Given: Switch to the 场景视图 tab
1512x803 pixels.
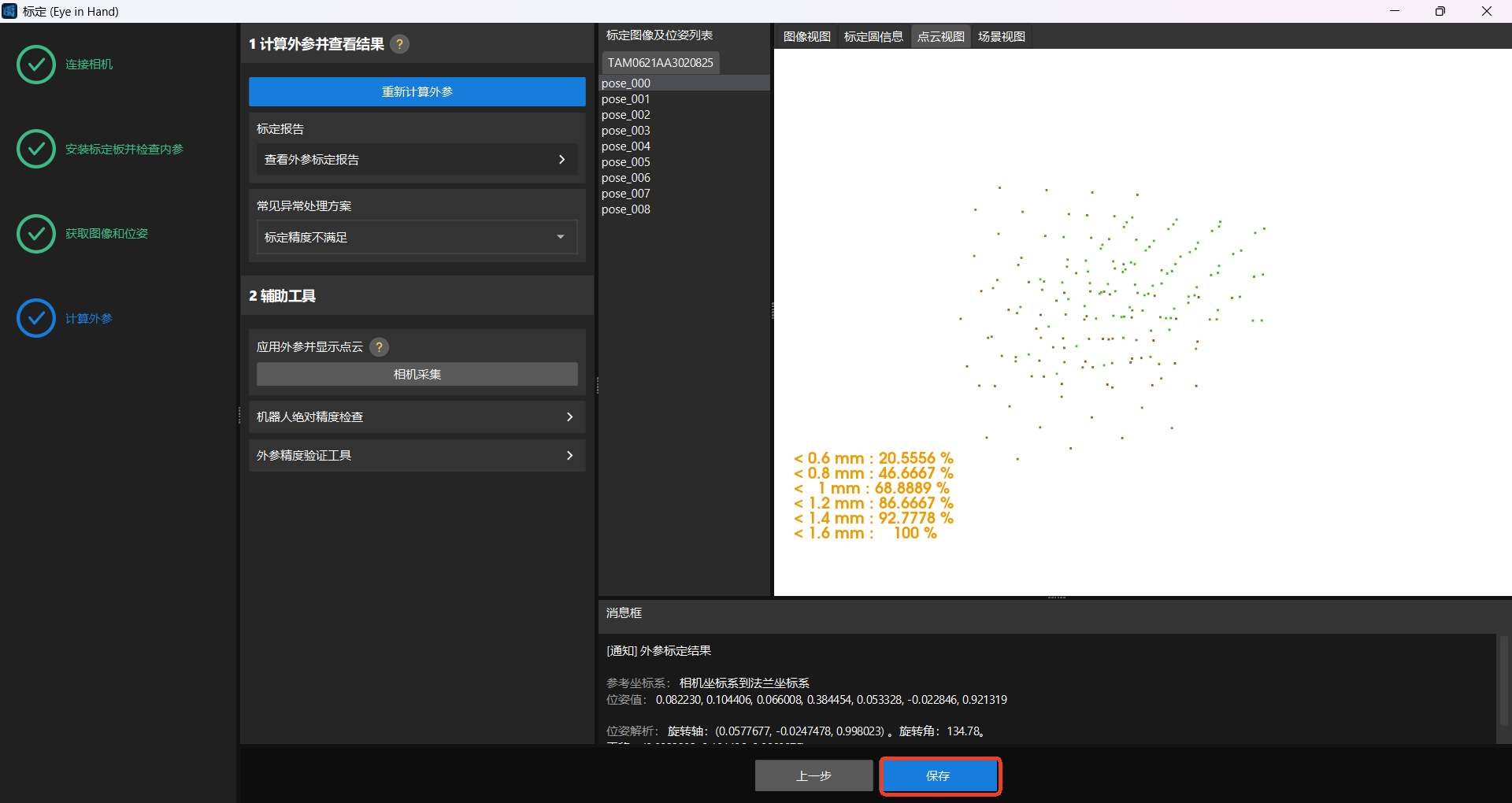Looking at the screenshot, I should pyautogui.click(x=1001, y=37).
